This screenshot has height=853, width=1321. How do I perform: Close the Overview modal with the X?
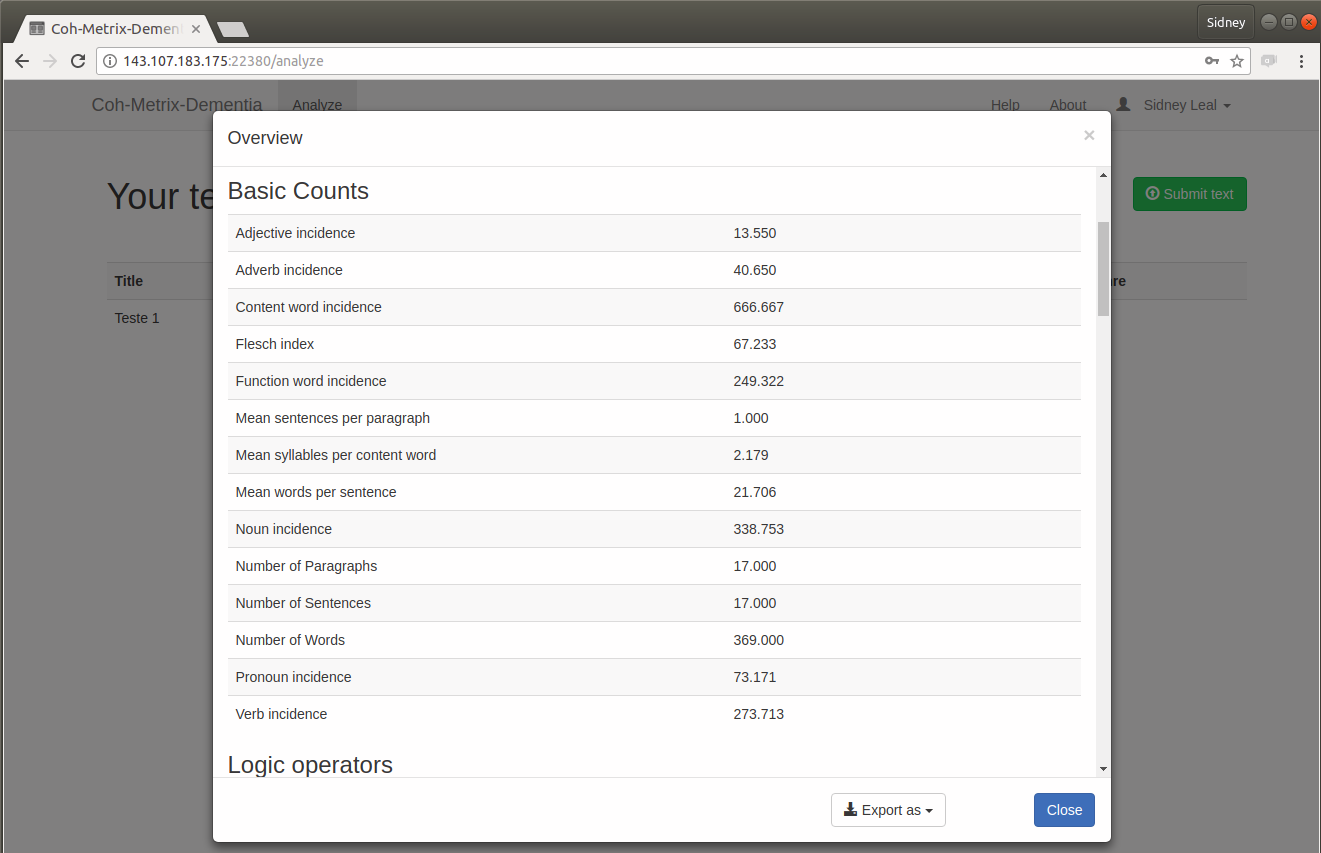point(1089,135)
